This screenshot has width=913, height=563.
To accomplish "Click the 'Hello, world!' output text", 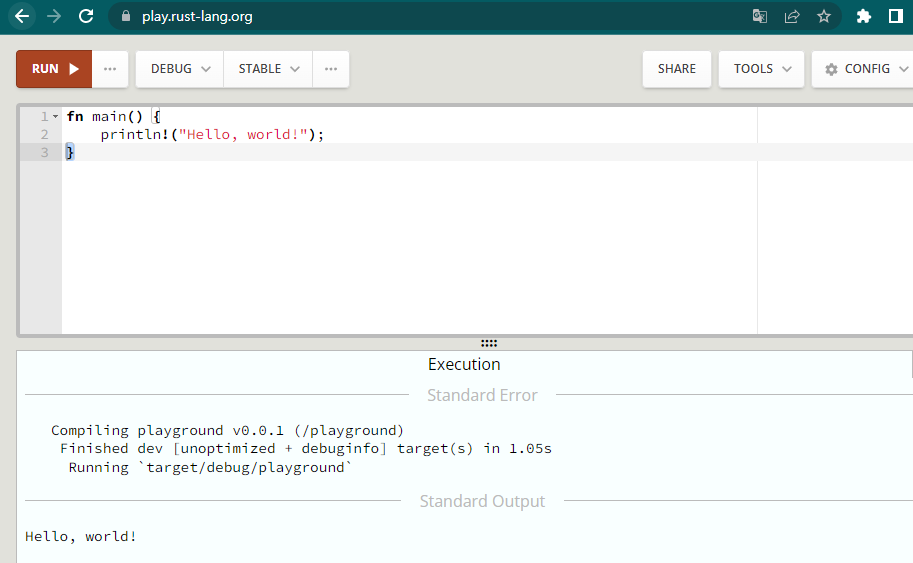I will point(81,536).
